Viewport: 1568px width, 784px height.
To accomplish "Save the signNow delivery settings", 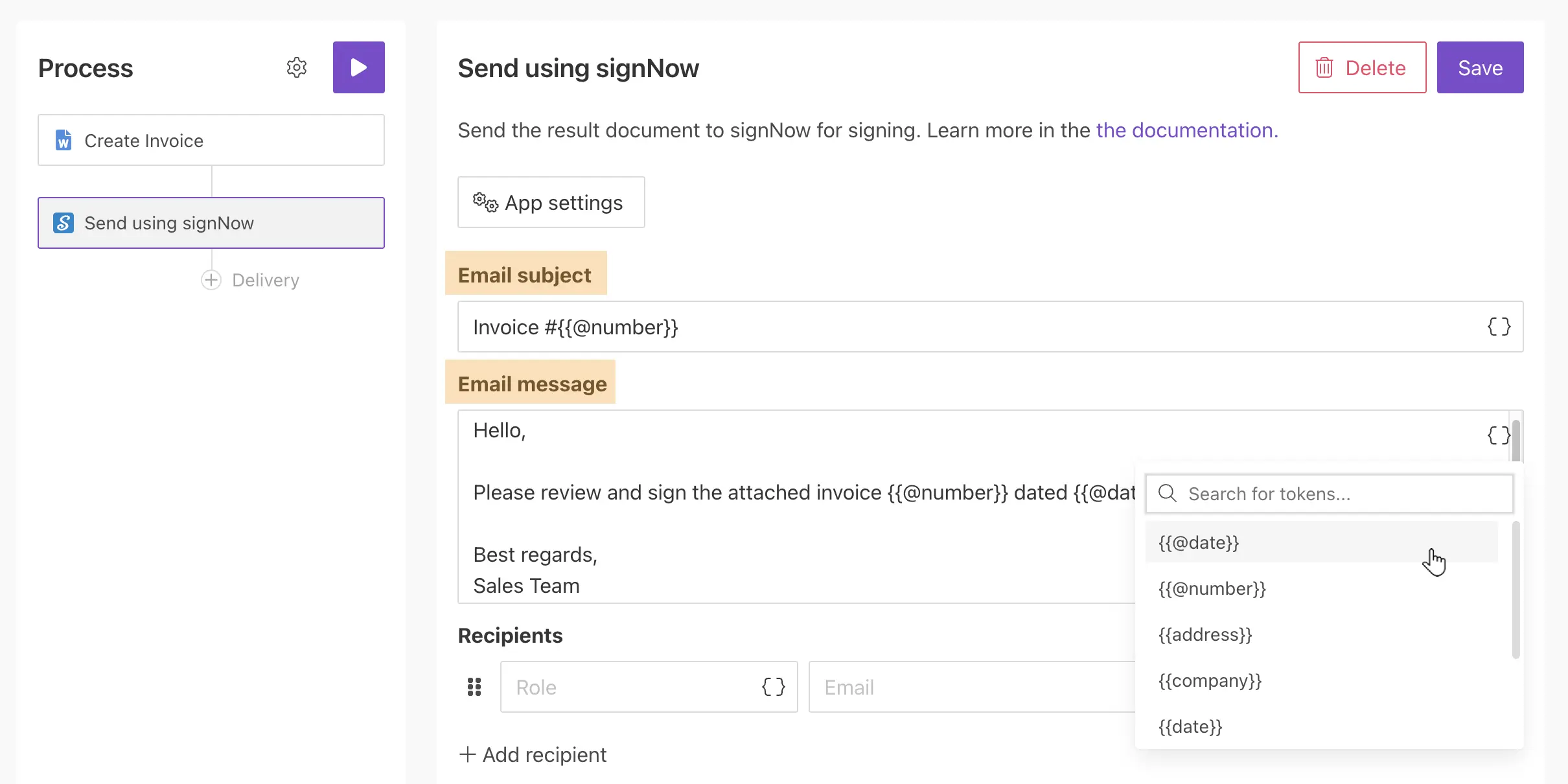I will pyautogui.click(x=1480, y=67).
